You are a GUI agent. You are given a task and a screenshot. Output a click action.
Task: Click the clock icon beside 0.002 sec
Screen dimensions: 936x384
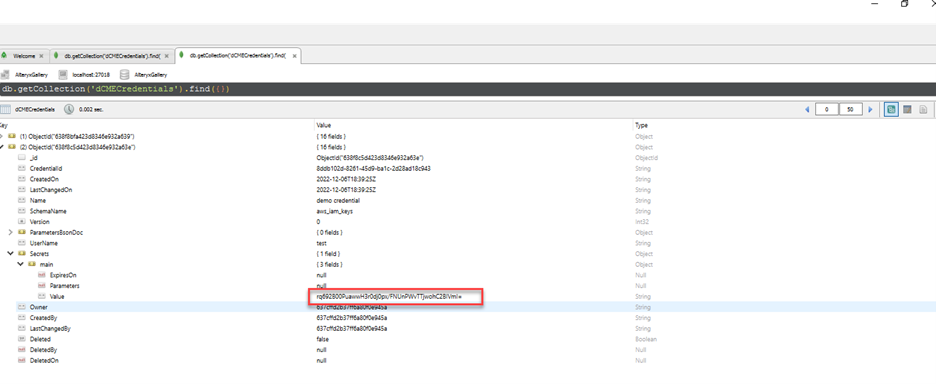tap(69, 109)
